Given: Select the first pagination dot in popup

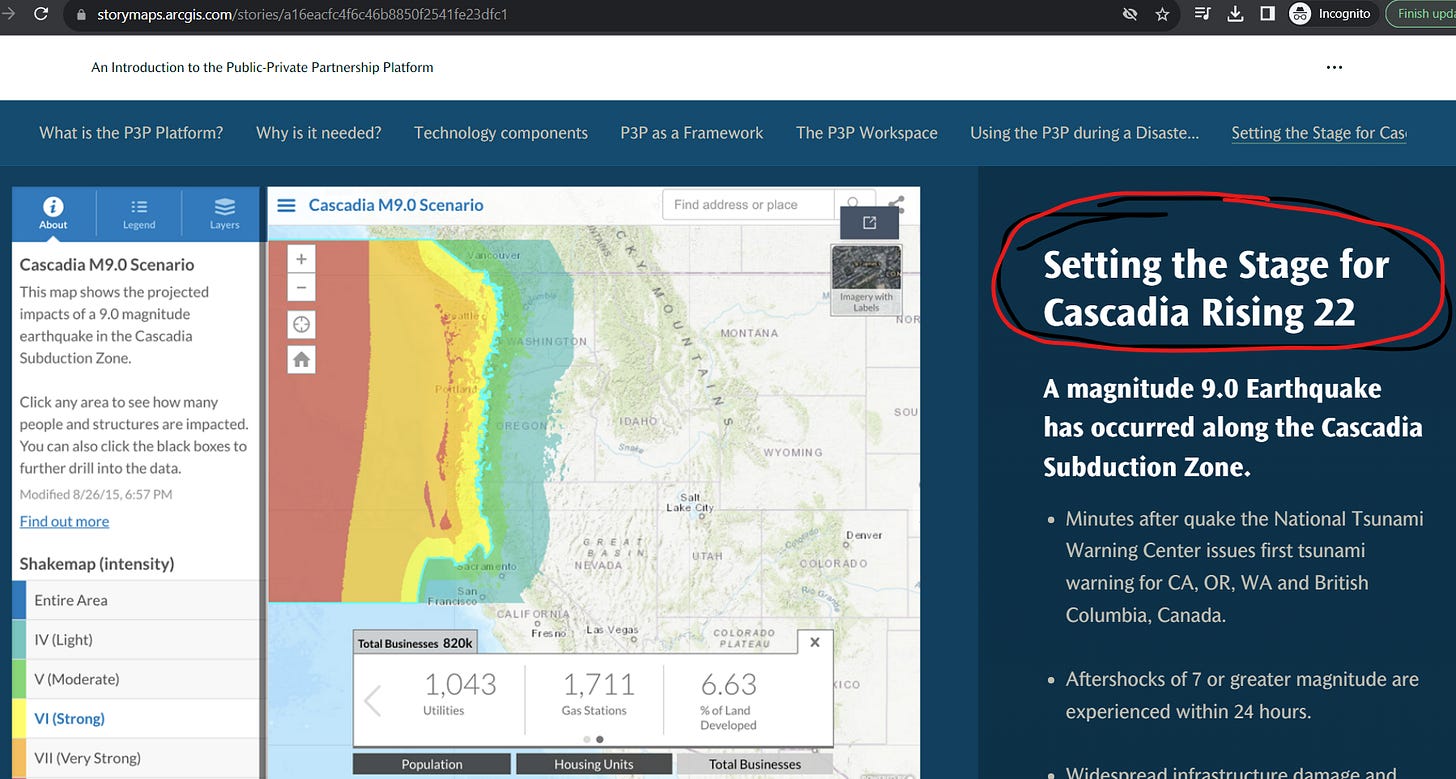Looking at the screenshot, I should (586, 740).
